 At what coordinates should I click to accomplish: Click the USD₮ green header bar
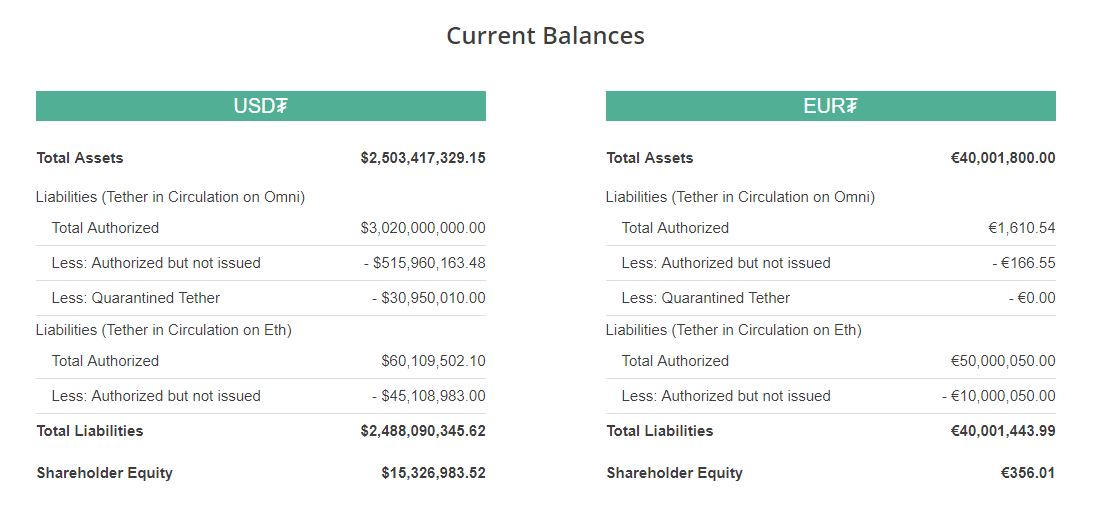coord(260,106)
